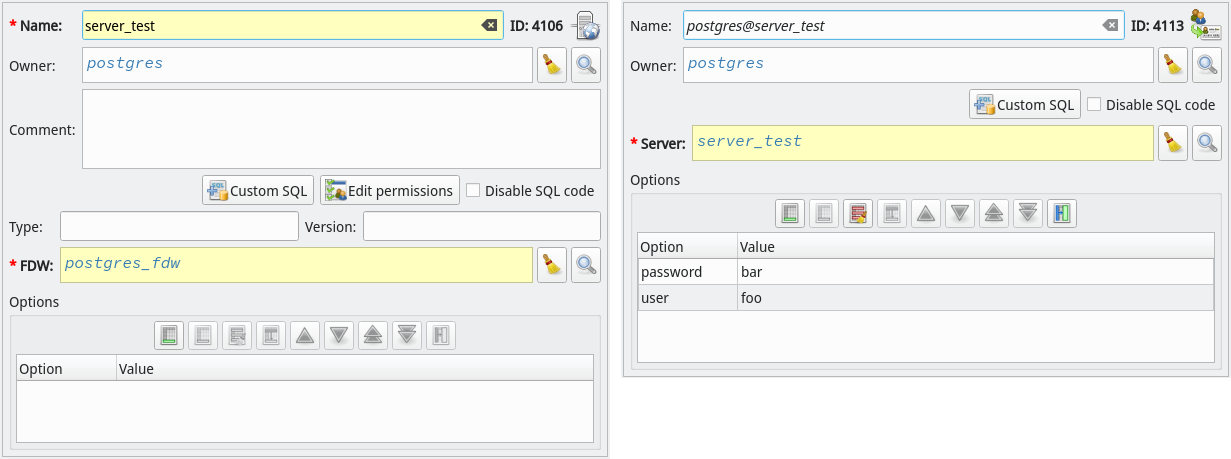
Task: Click Option column header in server form table
Action: [66, 369]
